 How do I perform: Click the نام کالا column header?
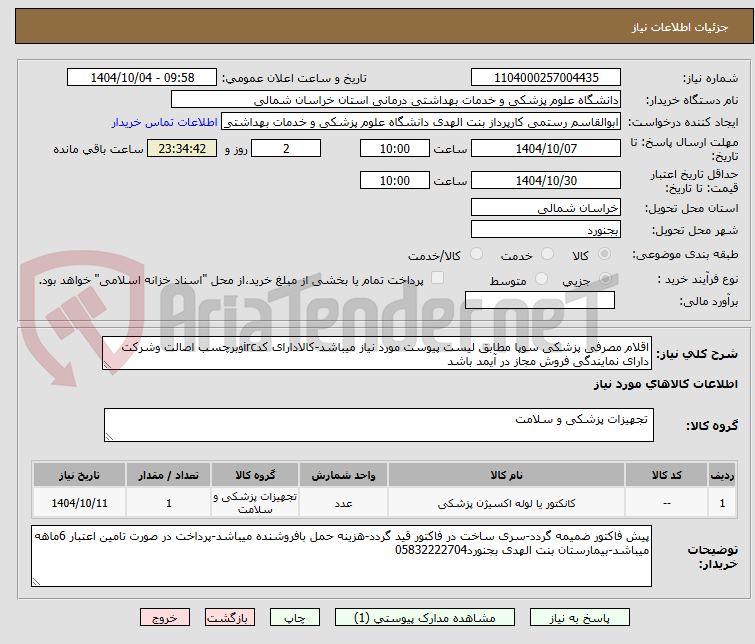tap(507, 475)
